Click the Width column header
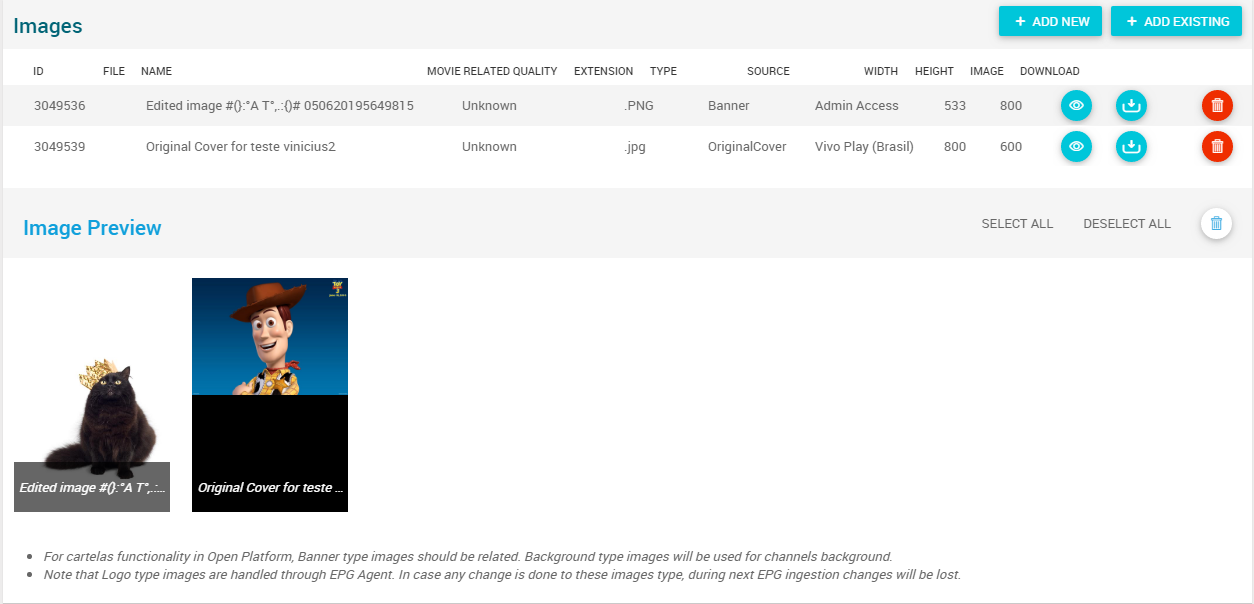1254x604 pixels. [880, 71]
